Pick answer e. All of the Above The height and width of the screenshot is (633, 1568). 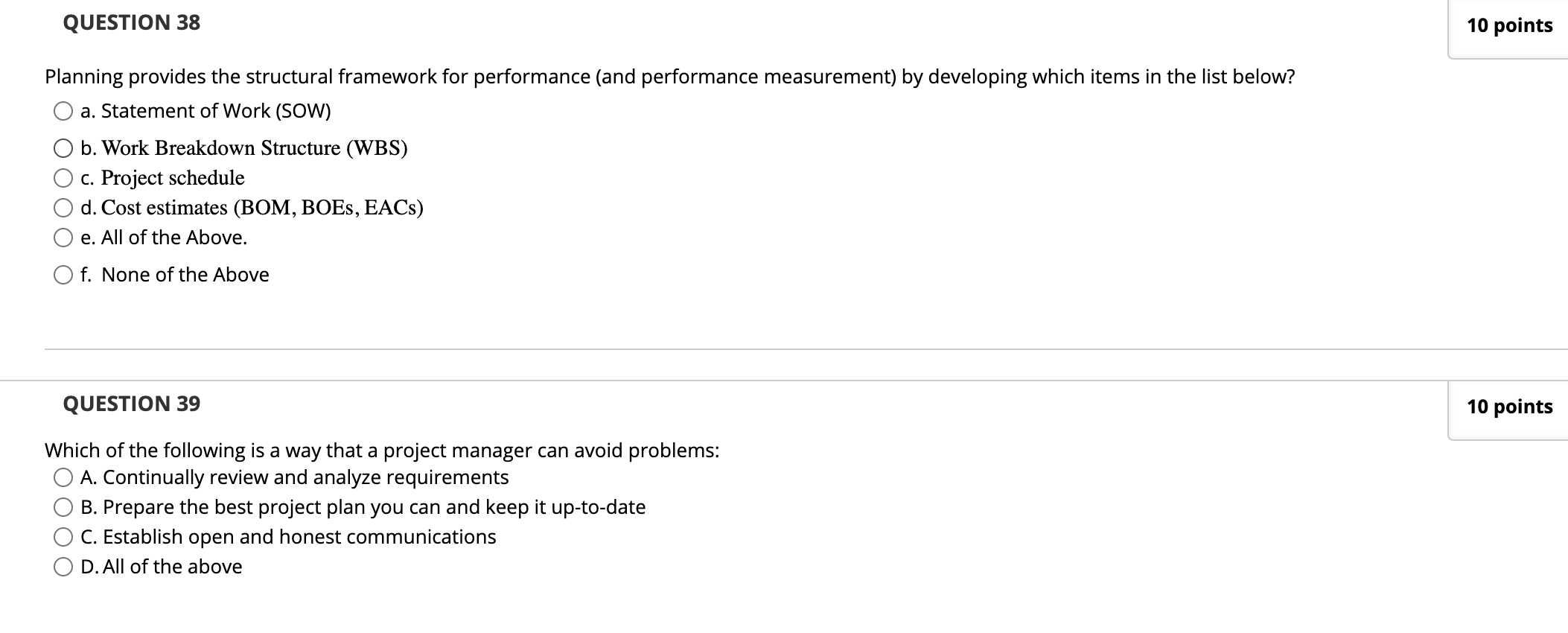pos(63,237)
